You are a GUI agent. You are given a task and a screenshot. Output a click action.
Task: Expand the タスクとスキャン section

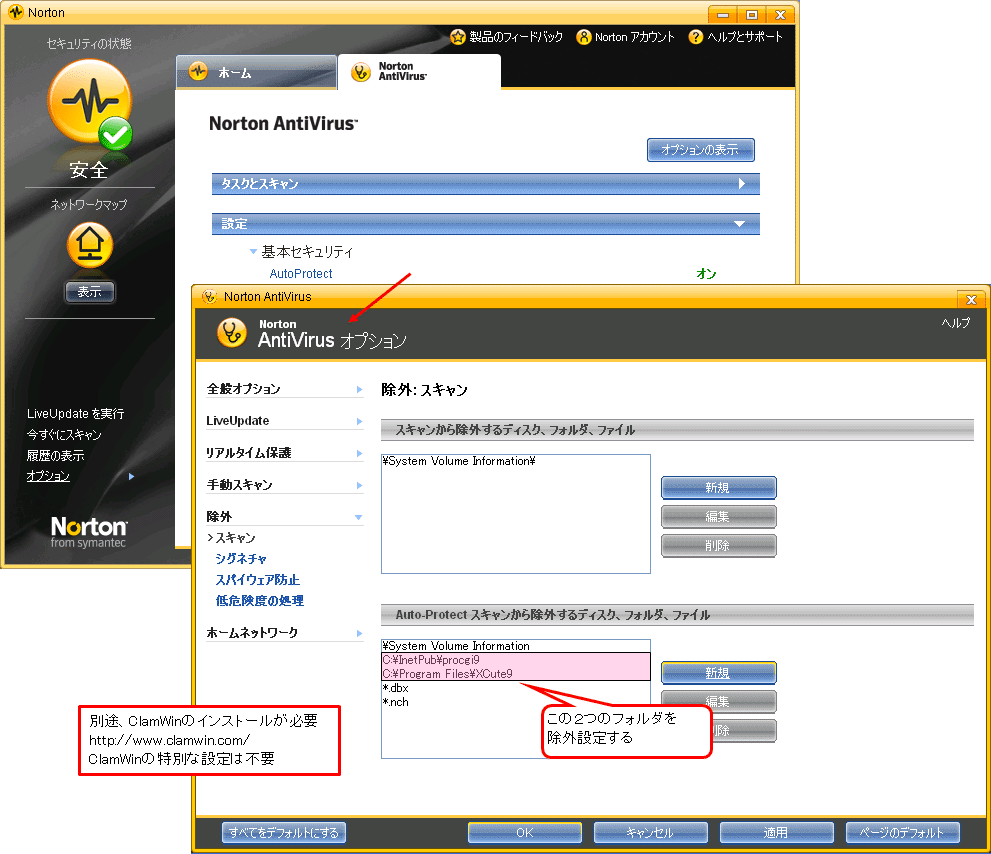(485, 184)
